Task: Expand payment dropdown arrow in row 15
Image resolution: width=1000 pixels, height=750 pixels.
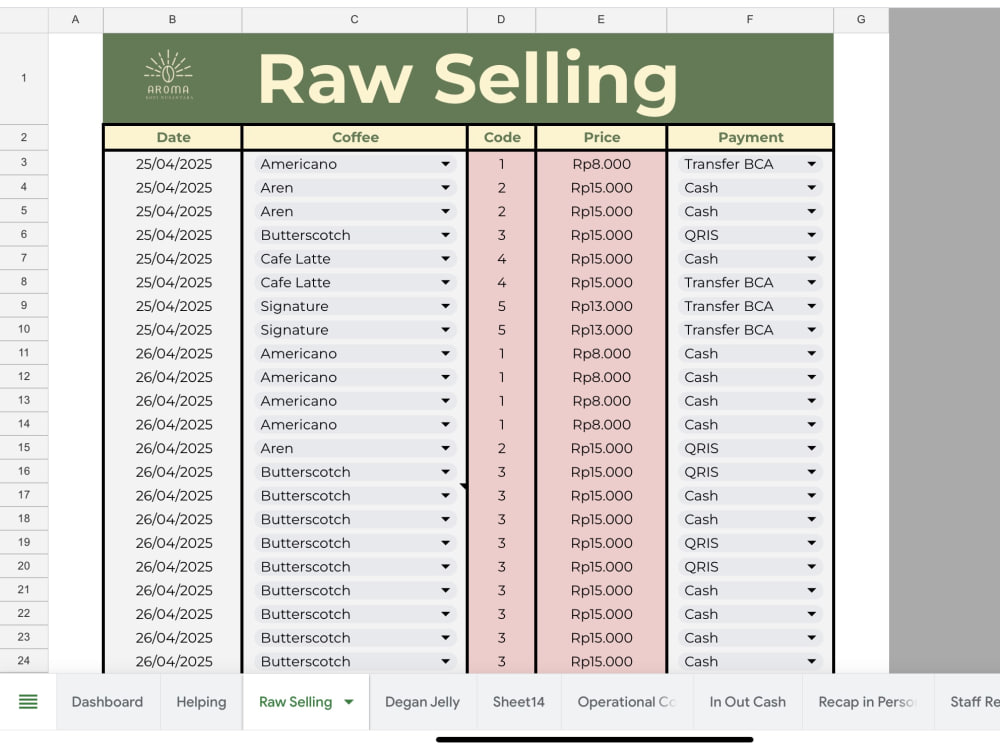Action: pyautogui.click(x=811, y=448)
